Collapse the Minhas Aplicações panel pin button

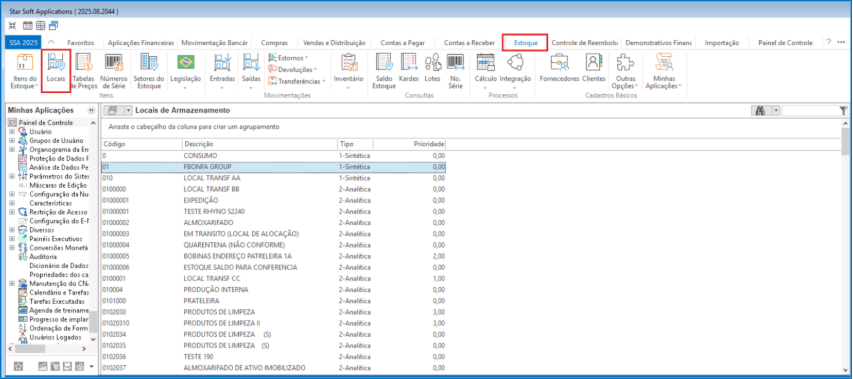pos(91,110)
